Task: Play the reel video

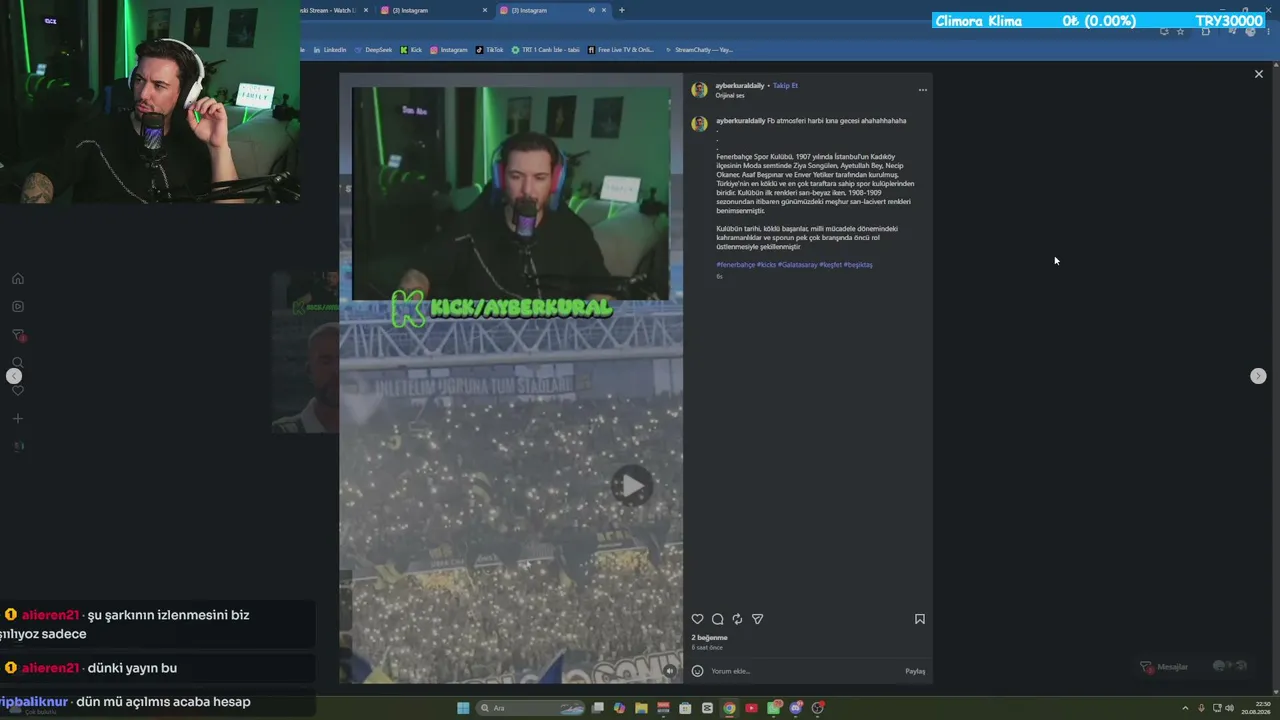Action: pyautogui.click(x=631, y=486)
